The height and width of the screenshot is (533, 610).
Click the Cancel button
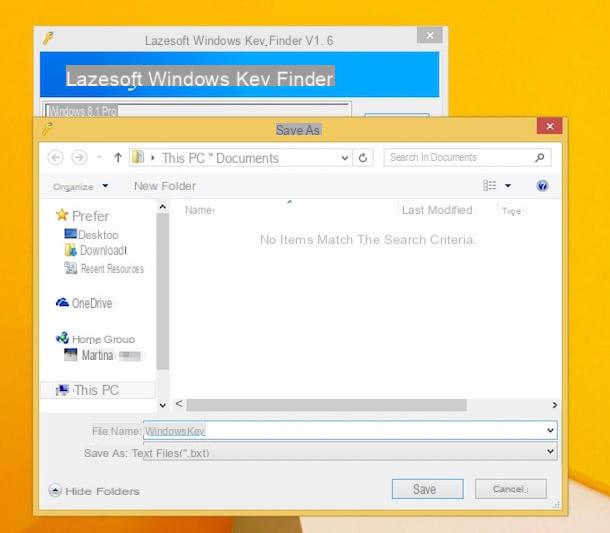510,489
